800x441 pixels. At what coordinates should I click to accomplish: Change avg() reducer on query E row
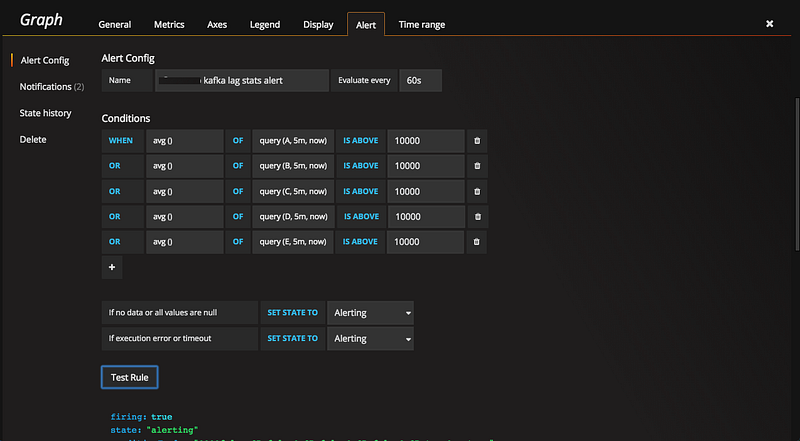185,242
